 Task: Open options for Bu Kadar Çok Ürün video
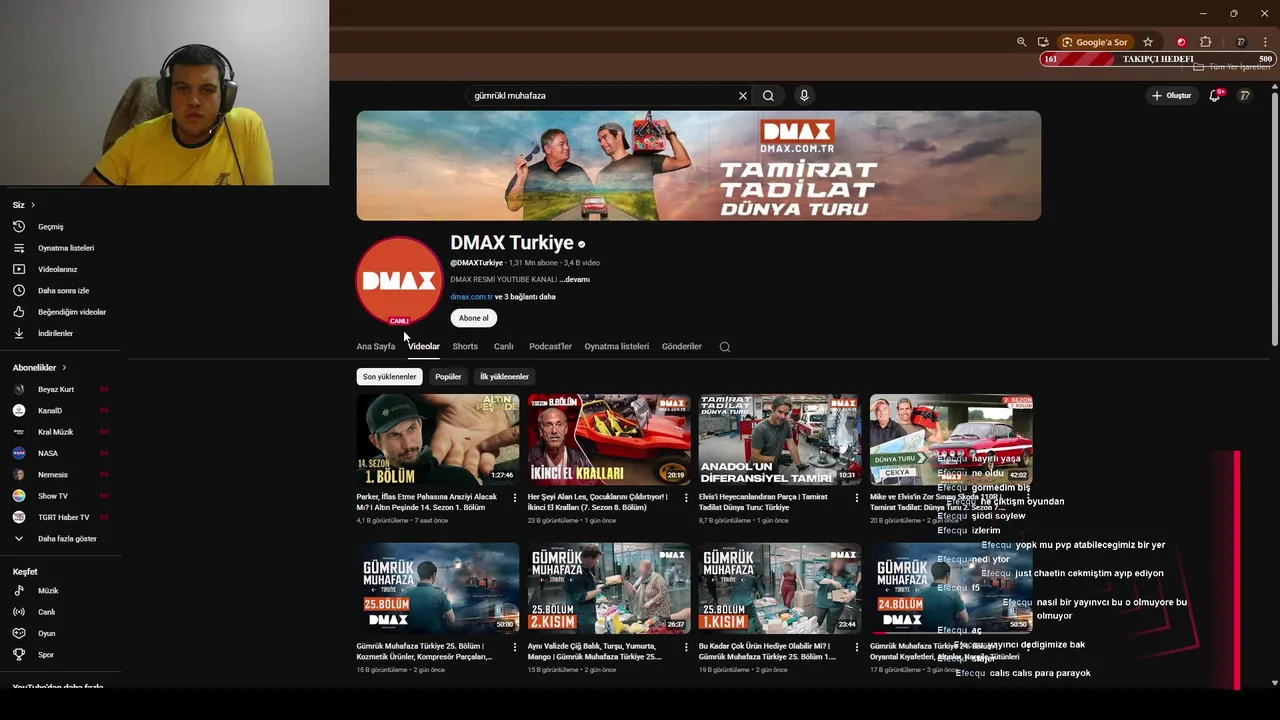click(x=857, y=647)
